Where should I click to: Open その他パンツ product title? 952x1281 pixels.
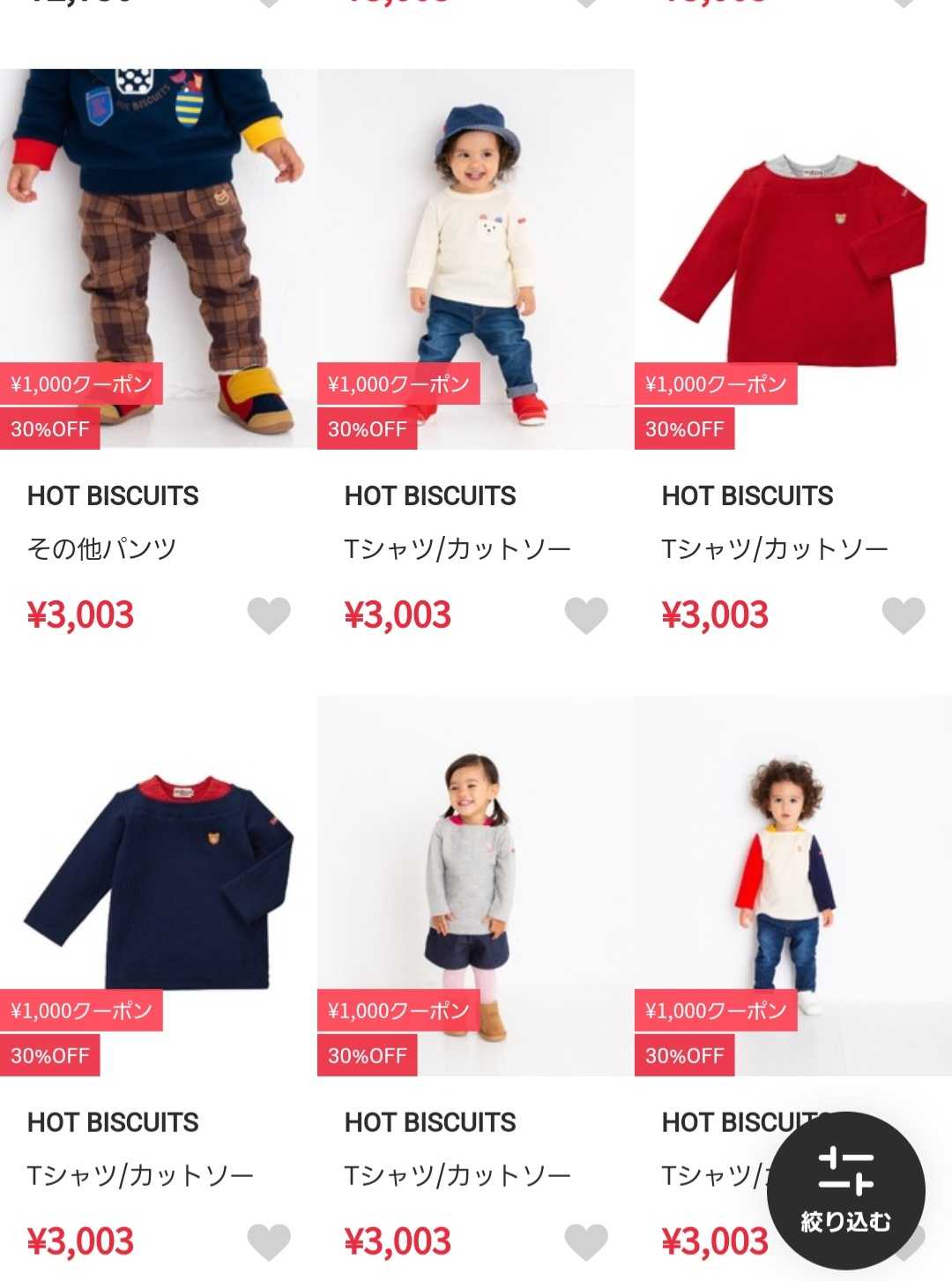(102, 549)
